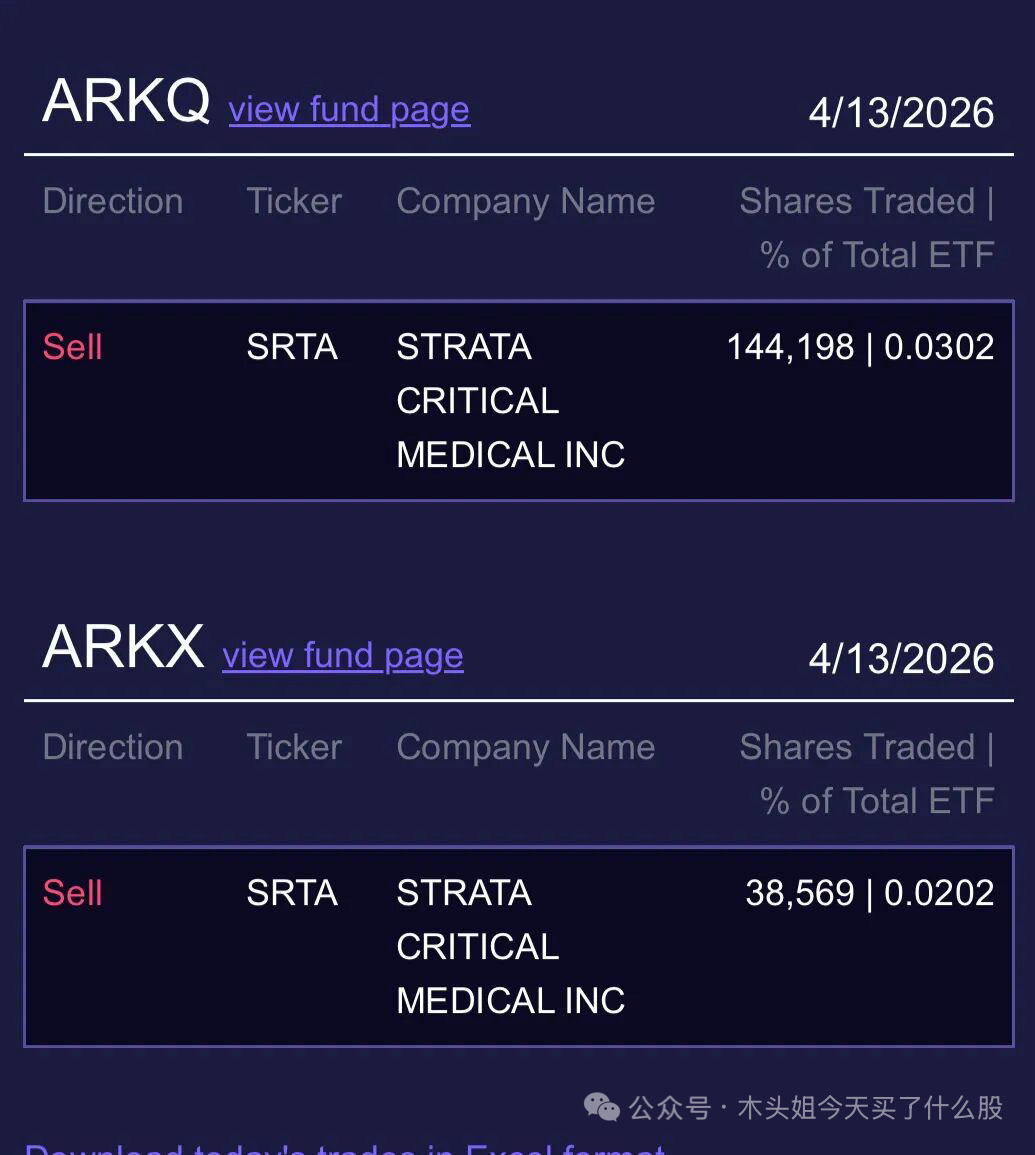Click Company Name header in ARKQ table

pyautogui.click(x=525, y=201)
